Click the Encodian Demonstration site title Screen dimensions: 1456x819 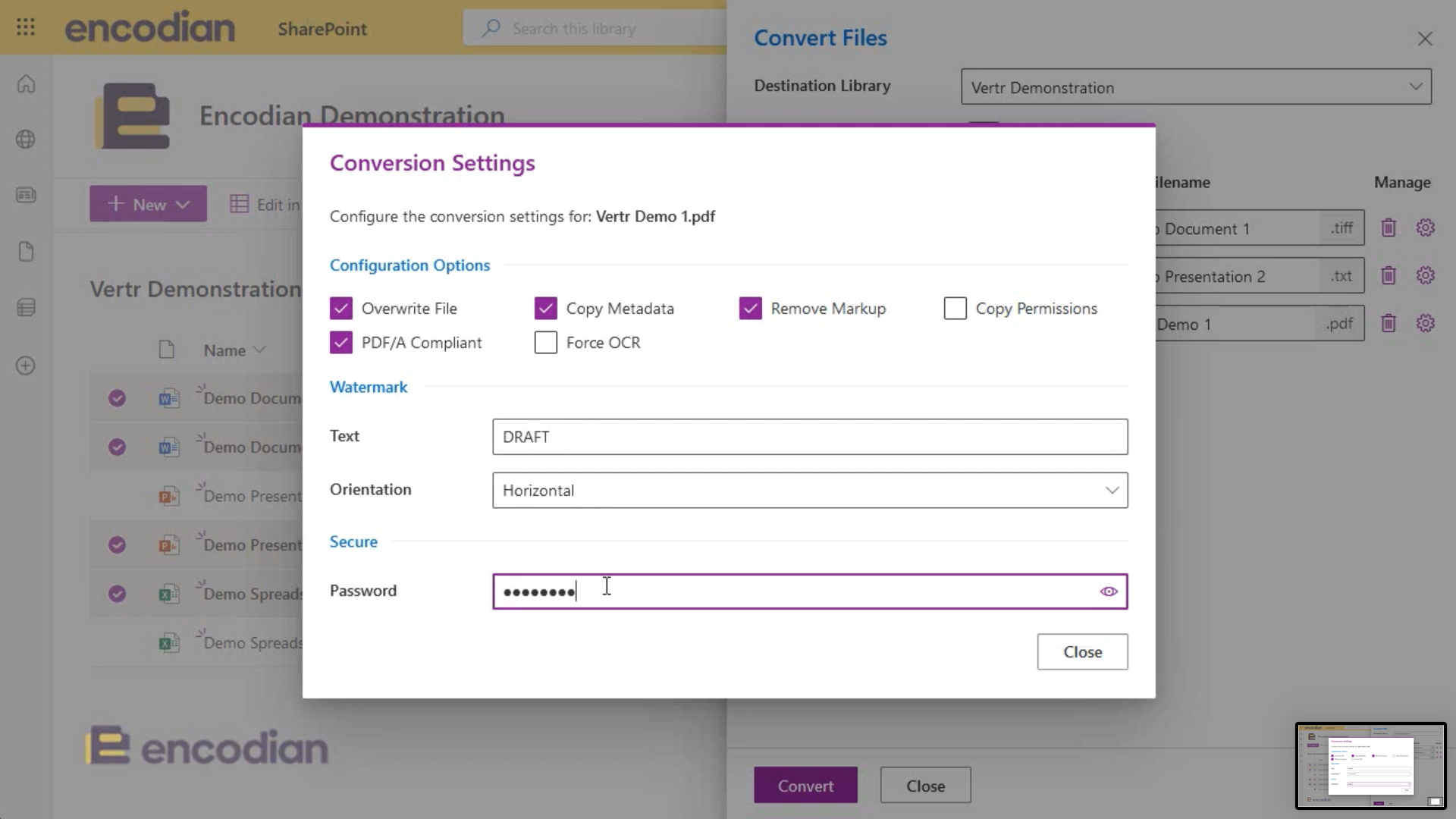[352, 115]
